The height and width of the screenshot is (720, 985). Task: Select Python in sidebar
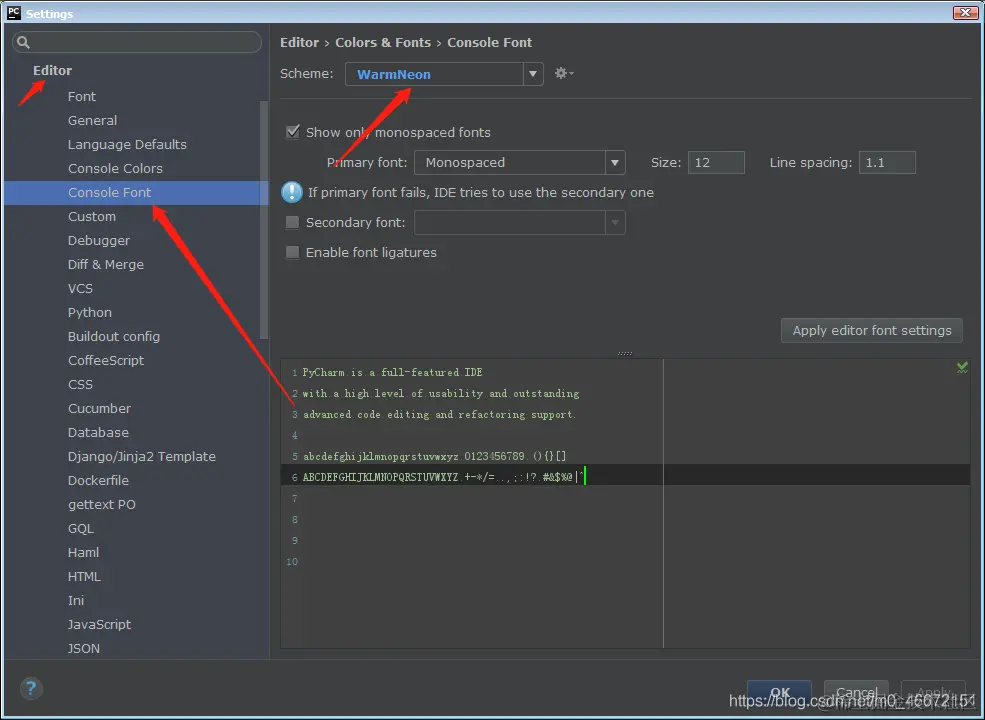90,312
